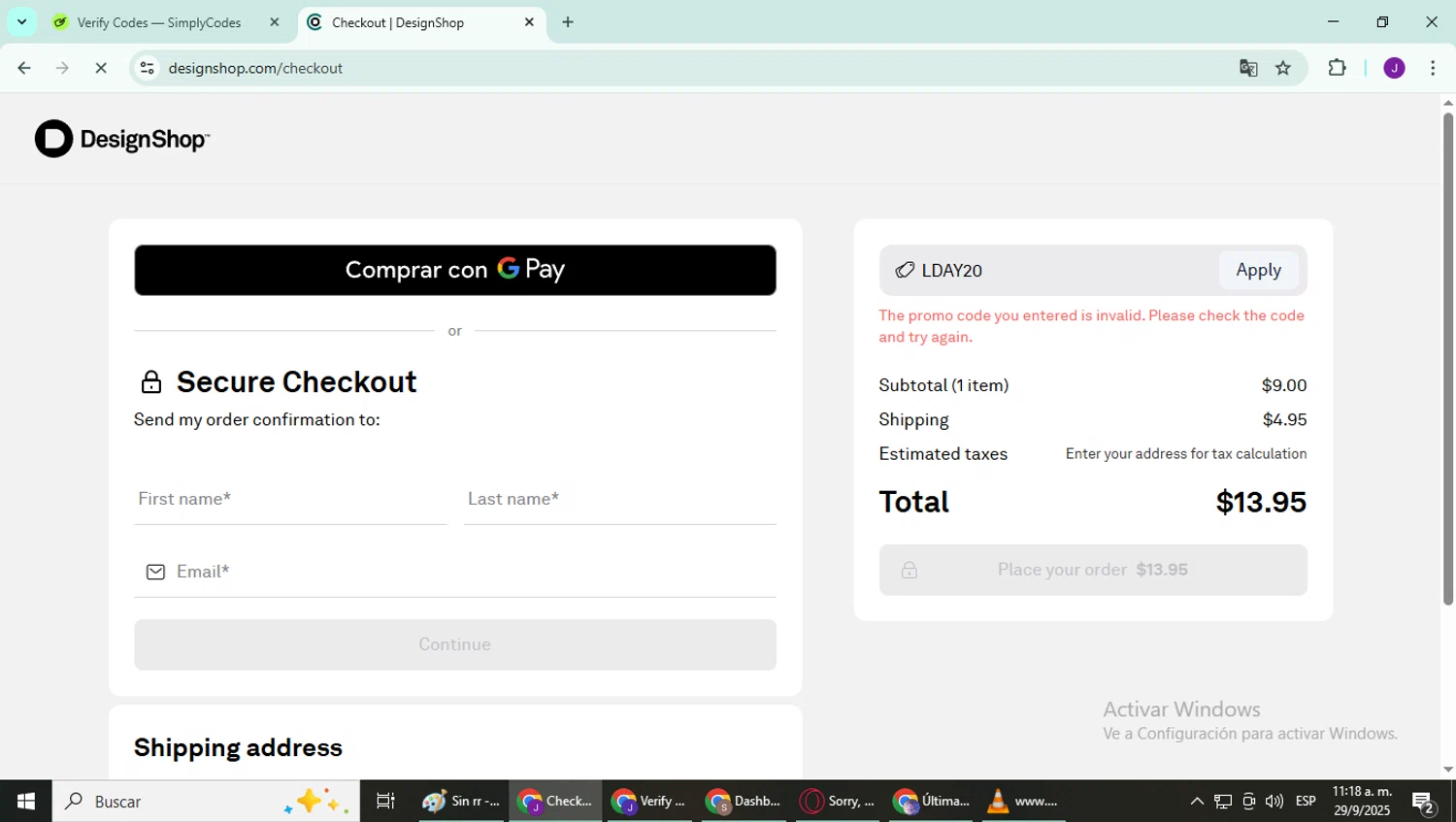Bookmark this page with star icon
The width and height of the screenshot is (1456, 822).
(1283, 68)
